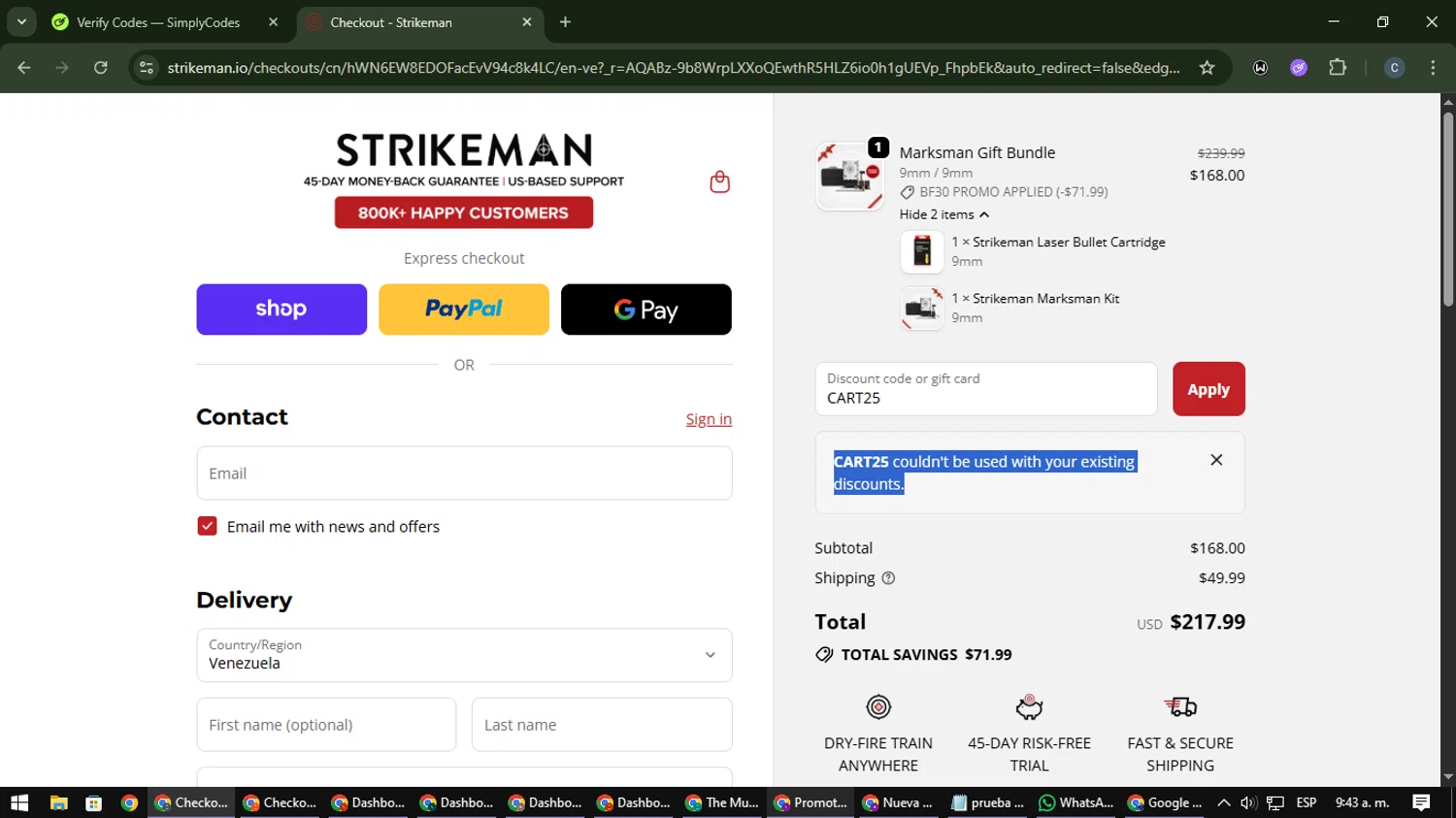Close the Verify Codes SimplyCodes tab
Image resolution: width=1456 pixels, height=818 pixels.
(273, 22)
